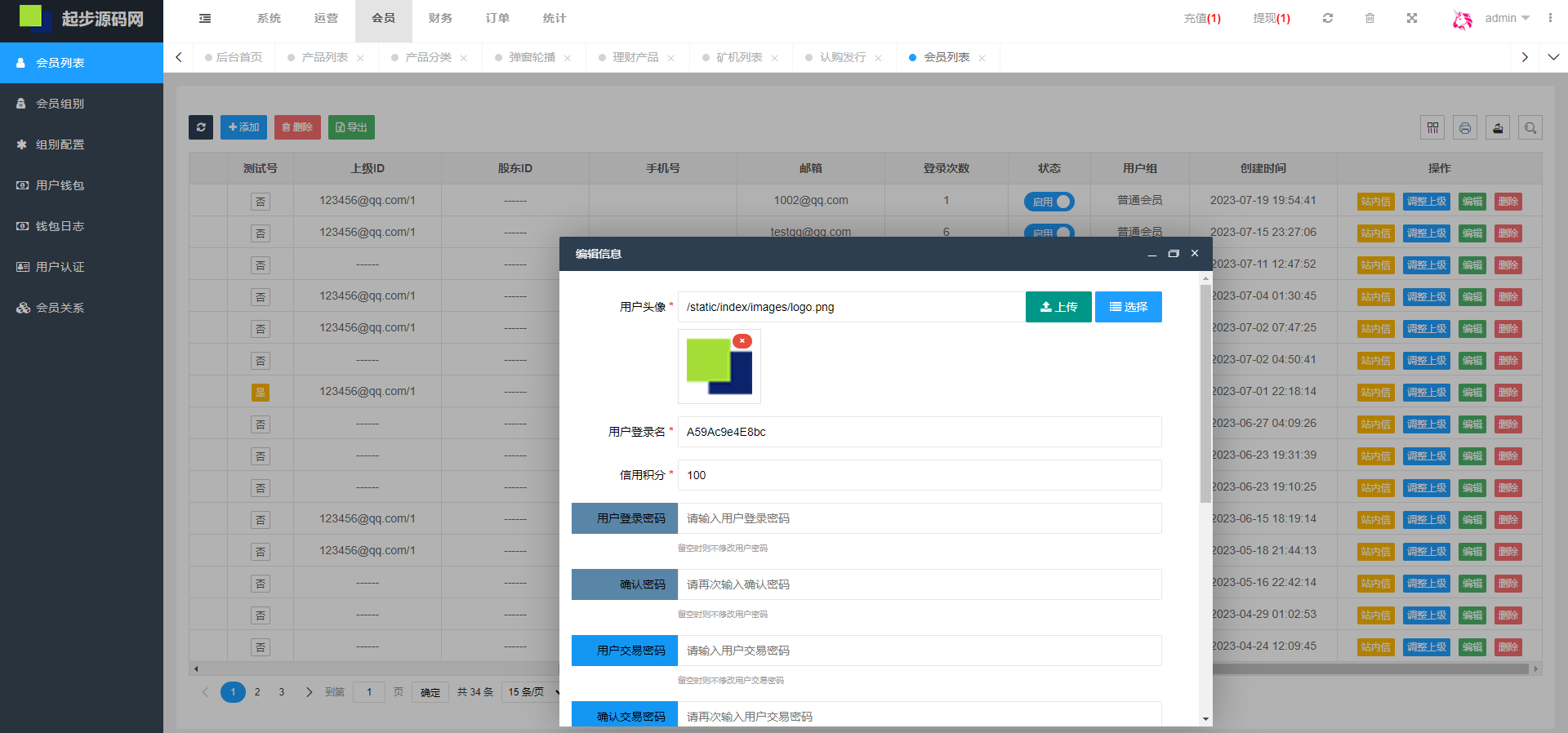Screen dimensions: 1568x733
Task: Expand the tab list dropdown chevron
Action: pos(1553,57)
